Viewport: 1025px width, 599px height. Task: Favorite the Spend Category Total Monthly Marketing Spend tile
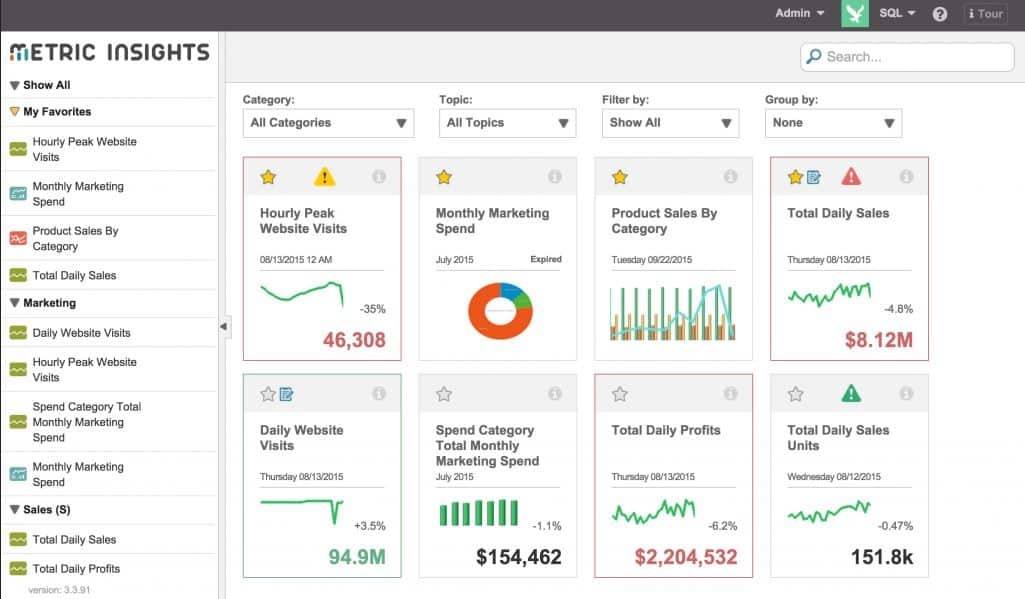point(443,393)
